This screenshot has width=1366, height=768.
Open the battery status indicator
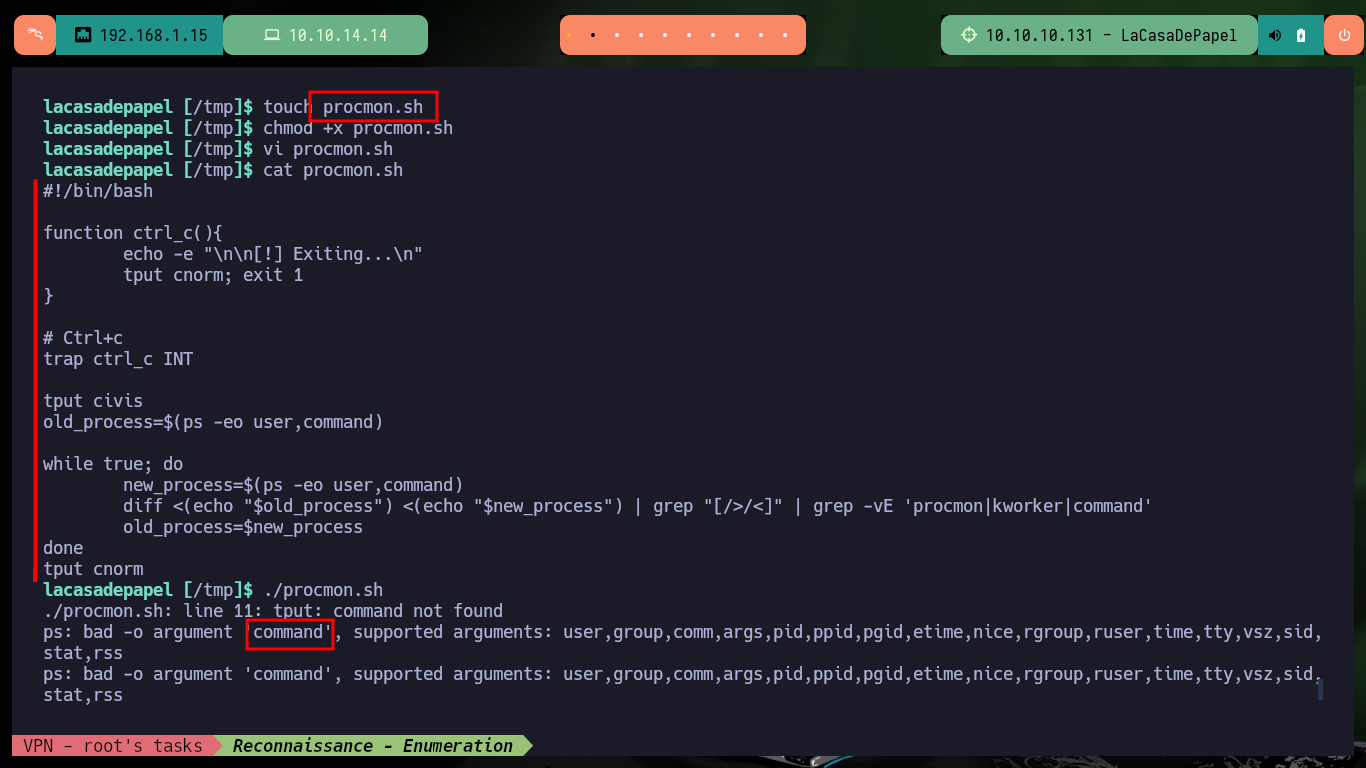[x=1301, y=35]
